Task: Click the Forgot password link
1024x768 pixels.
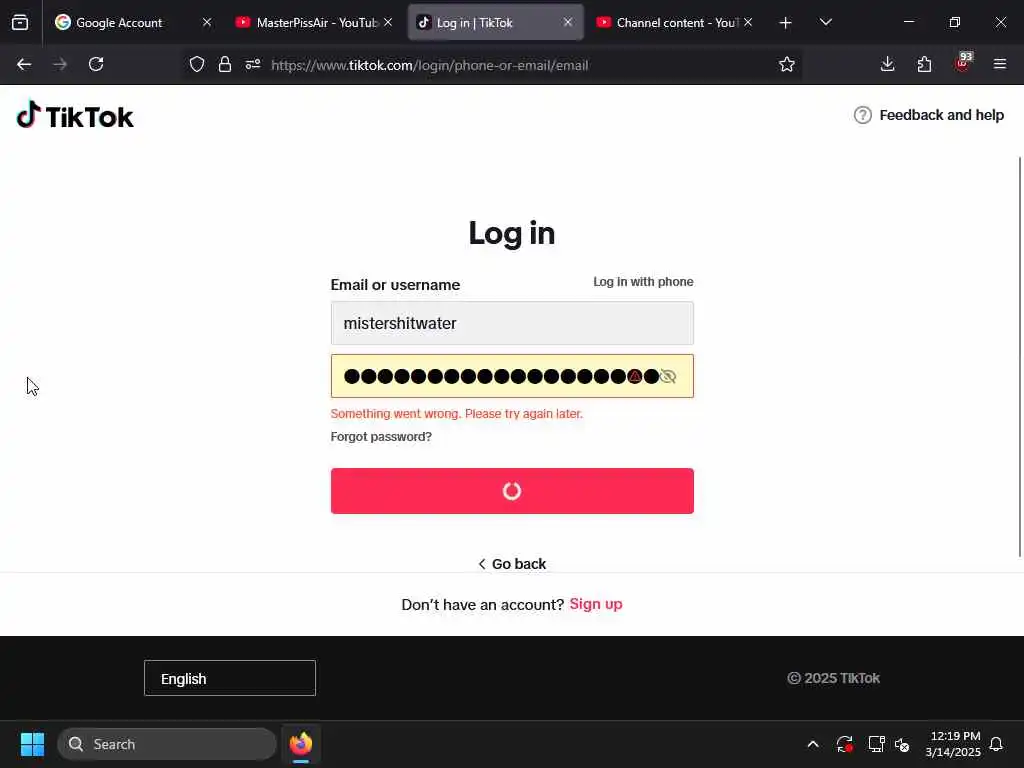Action: click(x=381, y=436)
